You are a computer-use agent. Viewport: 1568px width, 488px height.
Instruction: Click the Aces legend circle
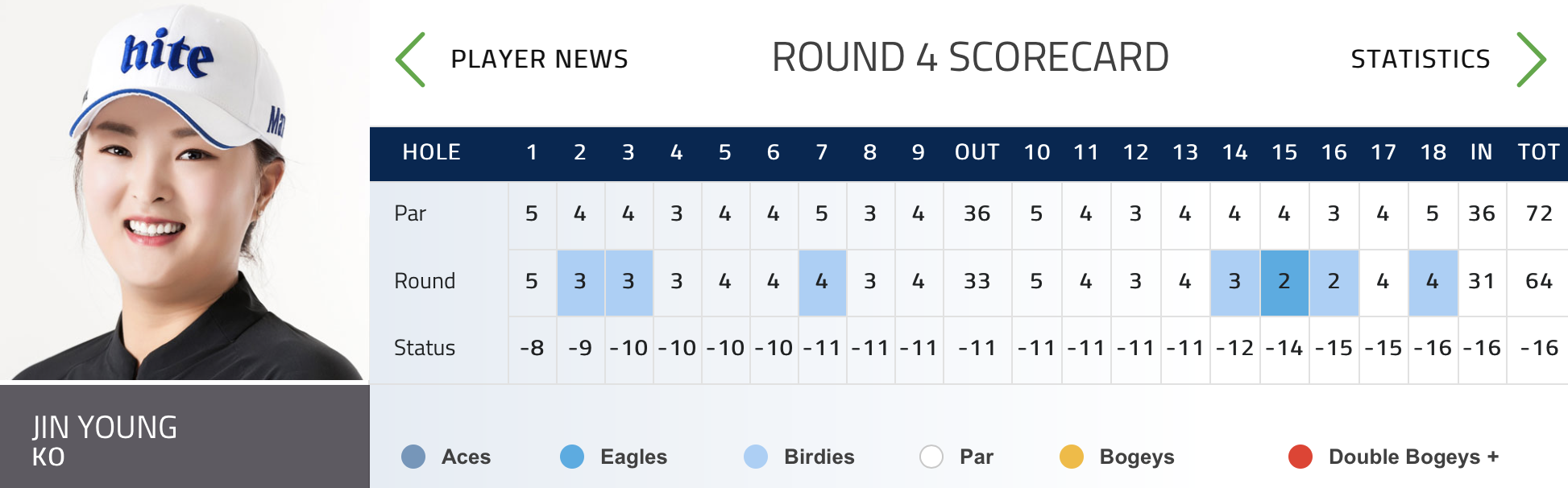pyautogui.click(x=413, y=457)
